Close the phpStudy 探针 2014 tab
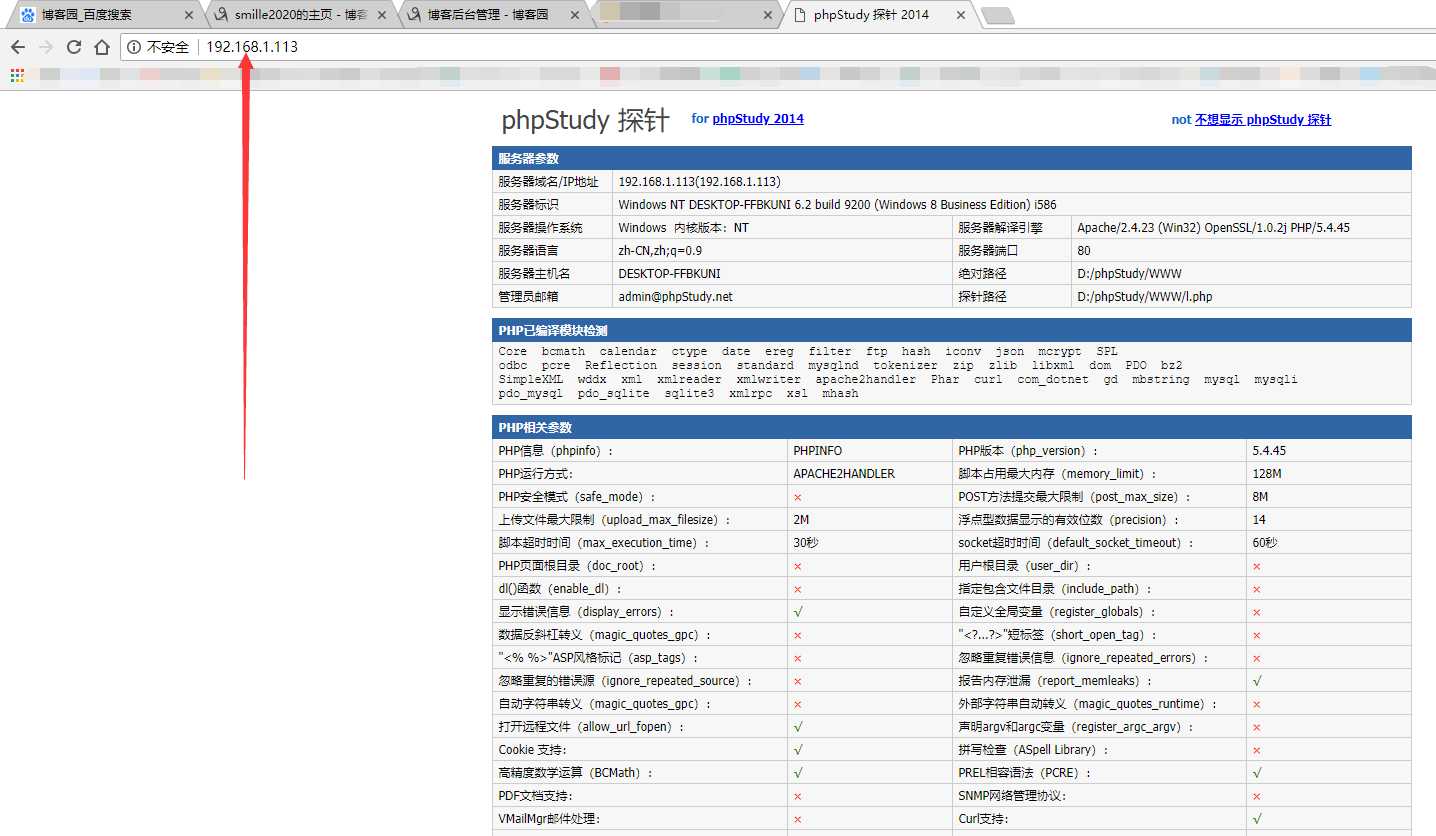 960,16
